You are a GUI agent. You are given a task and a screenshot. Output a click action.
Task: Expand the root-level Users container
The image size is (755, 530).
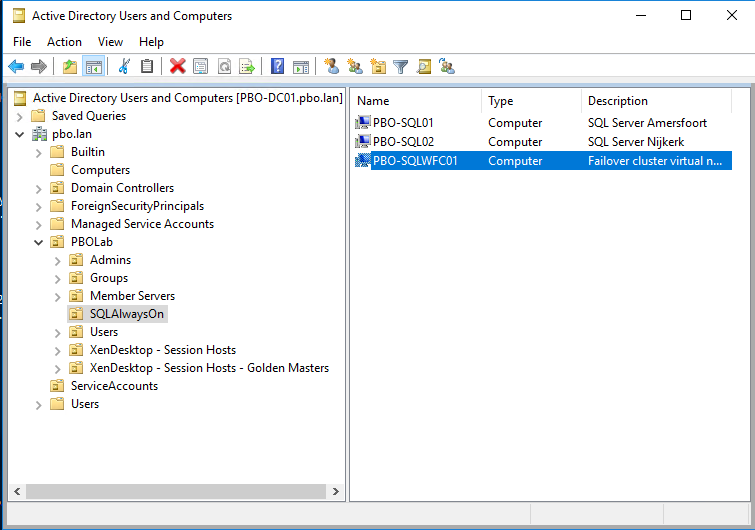[x=39, y=405]
